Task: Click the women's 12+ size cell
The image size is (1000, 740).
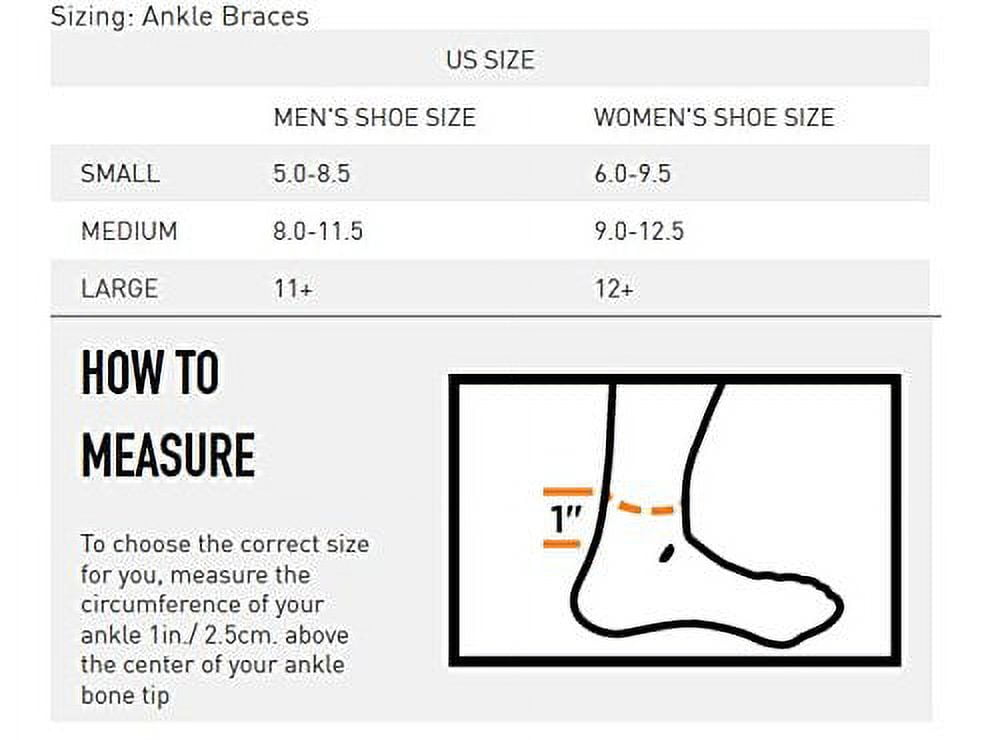Action: pyautogui.click(x=614, y=288)
